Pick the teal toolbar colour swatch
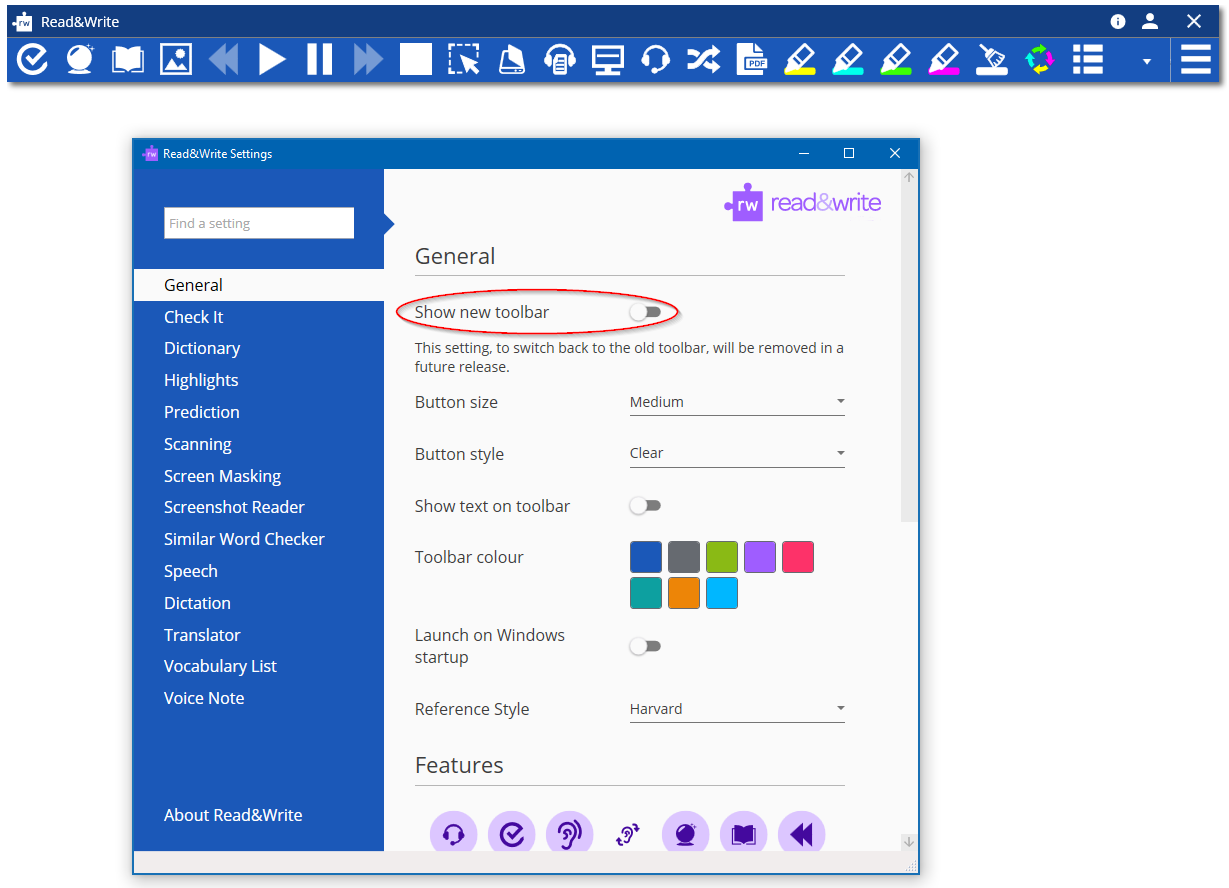 (x=646, y=593)
